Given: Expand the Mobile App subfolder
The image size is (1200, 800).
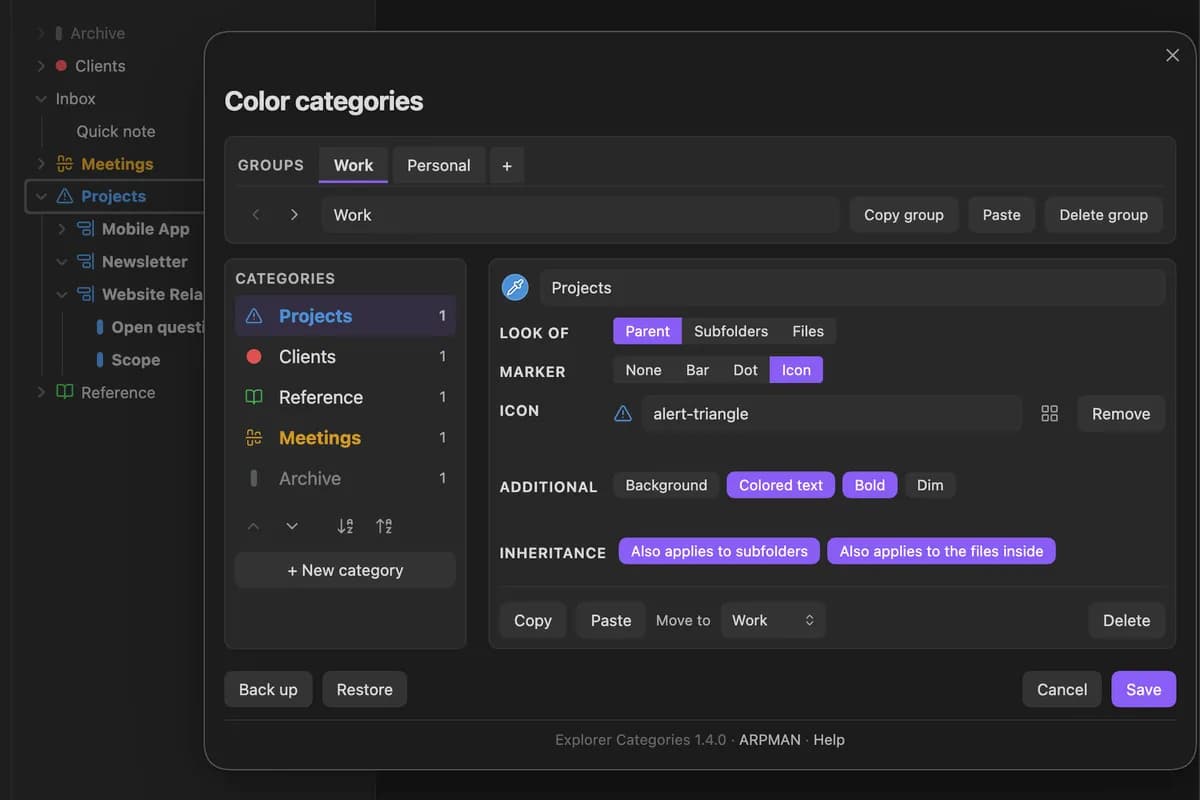Looking at the screenshot, I should tap(62, 229).
